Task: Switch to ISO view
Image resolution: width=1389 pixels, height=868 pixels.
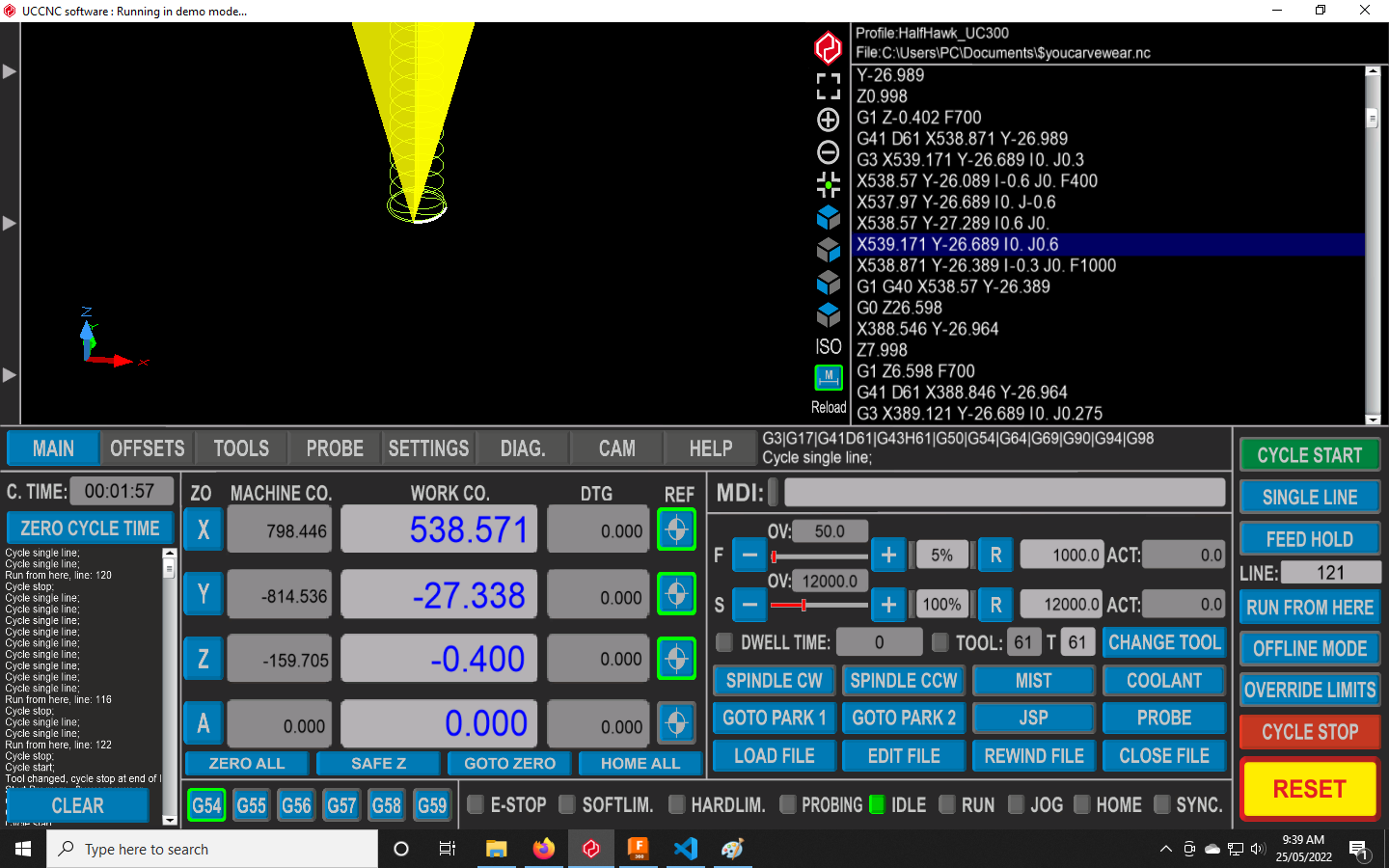Action: point(828,346)
